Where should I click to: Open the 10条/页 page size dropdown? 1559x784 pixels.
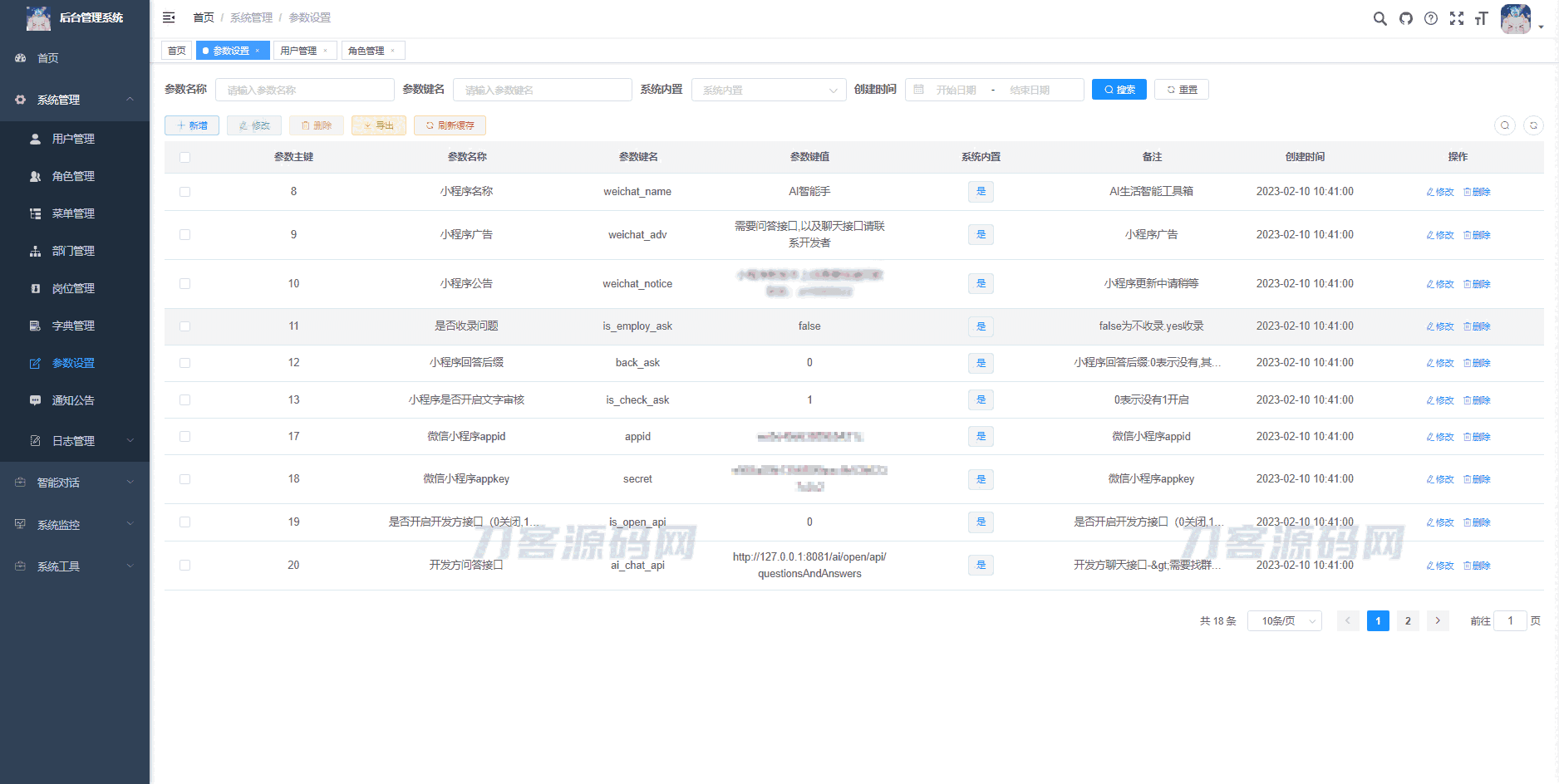[x=1284, y=621]
